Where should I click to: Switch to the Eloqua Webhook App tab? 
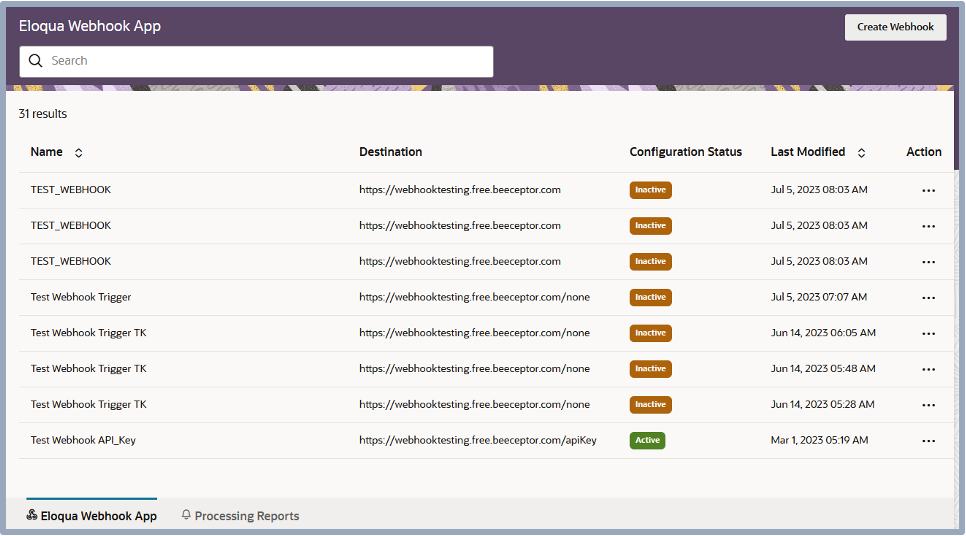coord(92,516)
